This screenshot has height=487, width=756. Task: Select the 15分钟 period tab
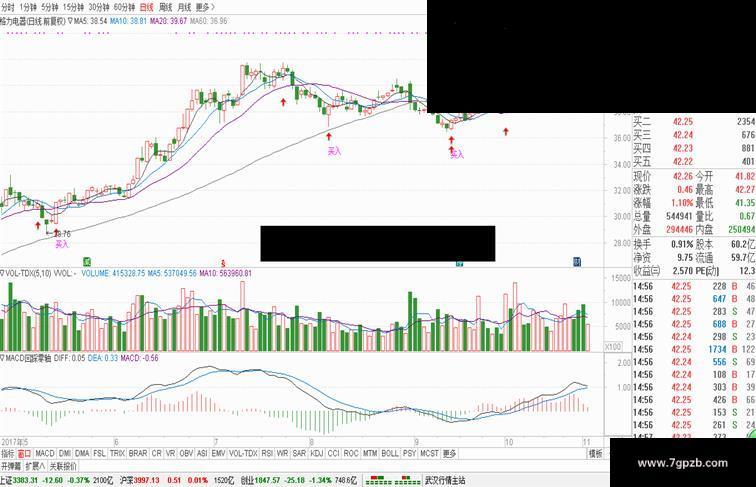coord(73,7)
